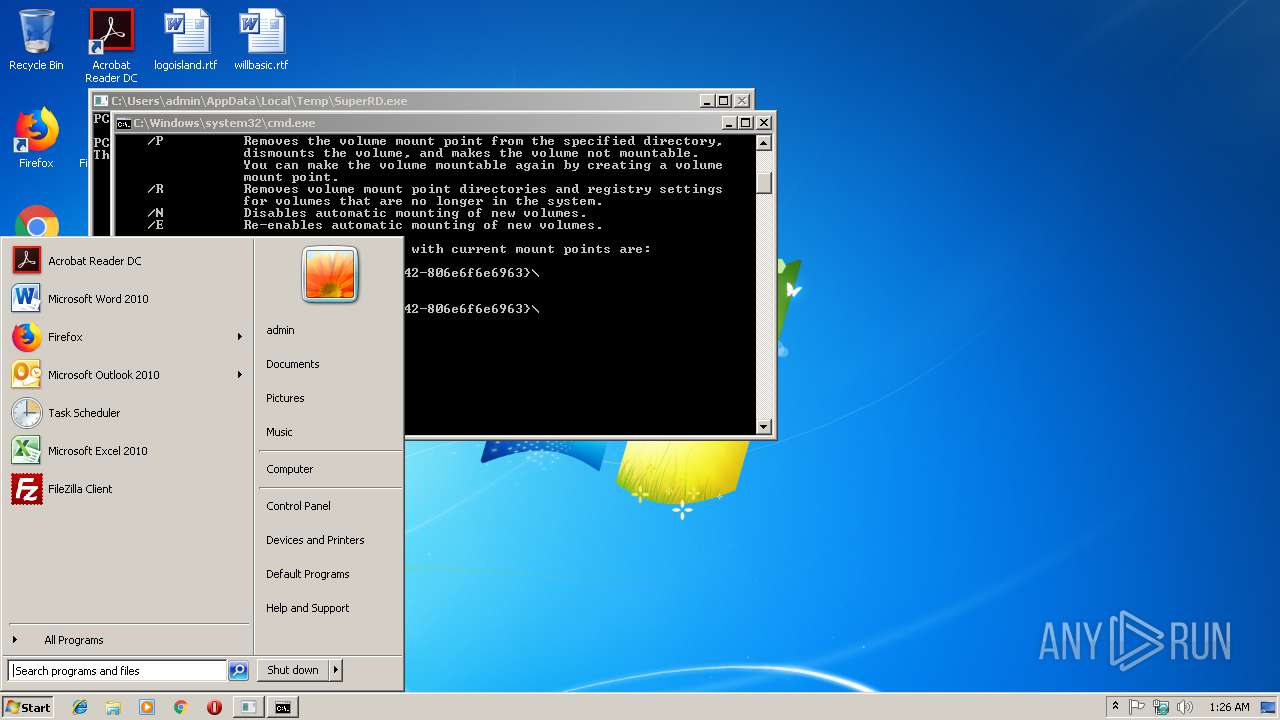Open Help and Support
The height and width of the screenshot is (720, 1280).
click(x=330, y=608)
